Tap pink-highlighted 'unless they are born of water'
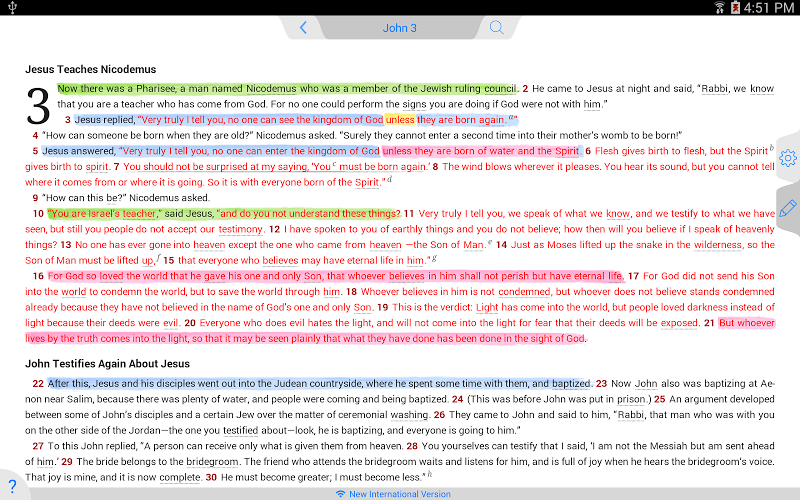The height and width of the screenshot is (500, 800). 442,151
